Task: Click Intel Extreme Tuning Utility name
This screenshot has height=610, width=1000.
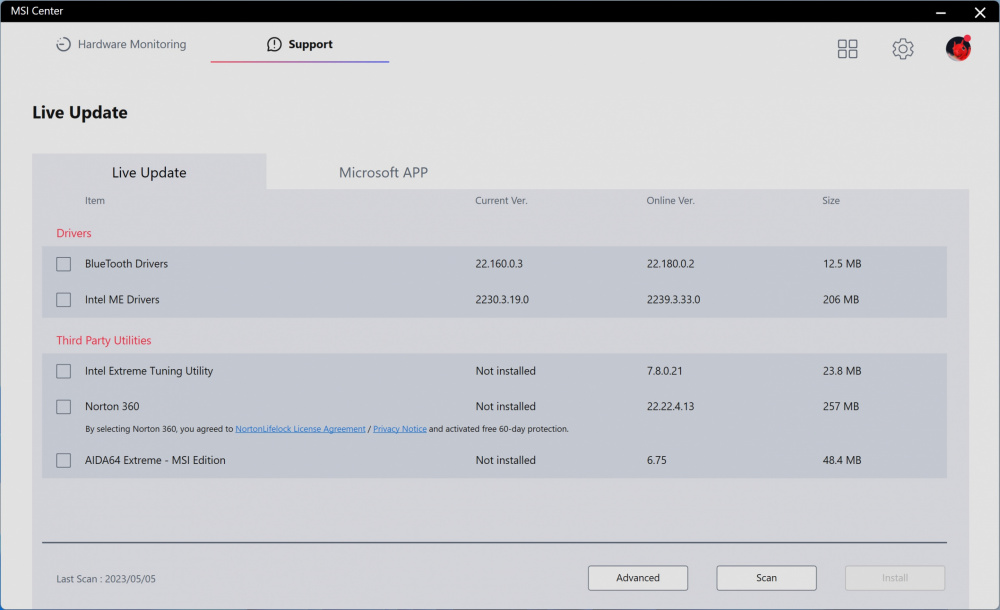Action: tap(149, 371)
